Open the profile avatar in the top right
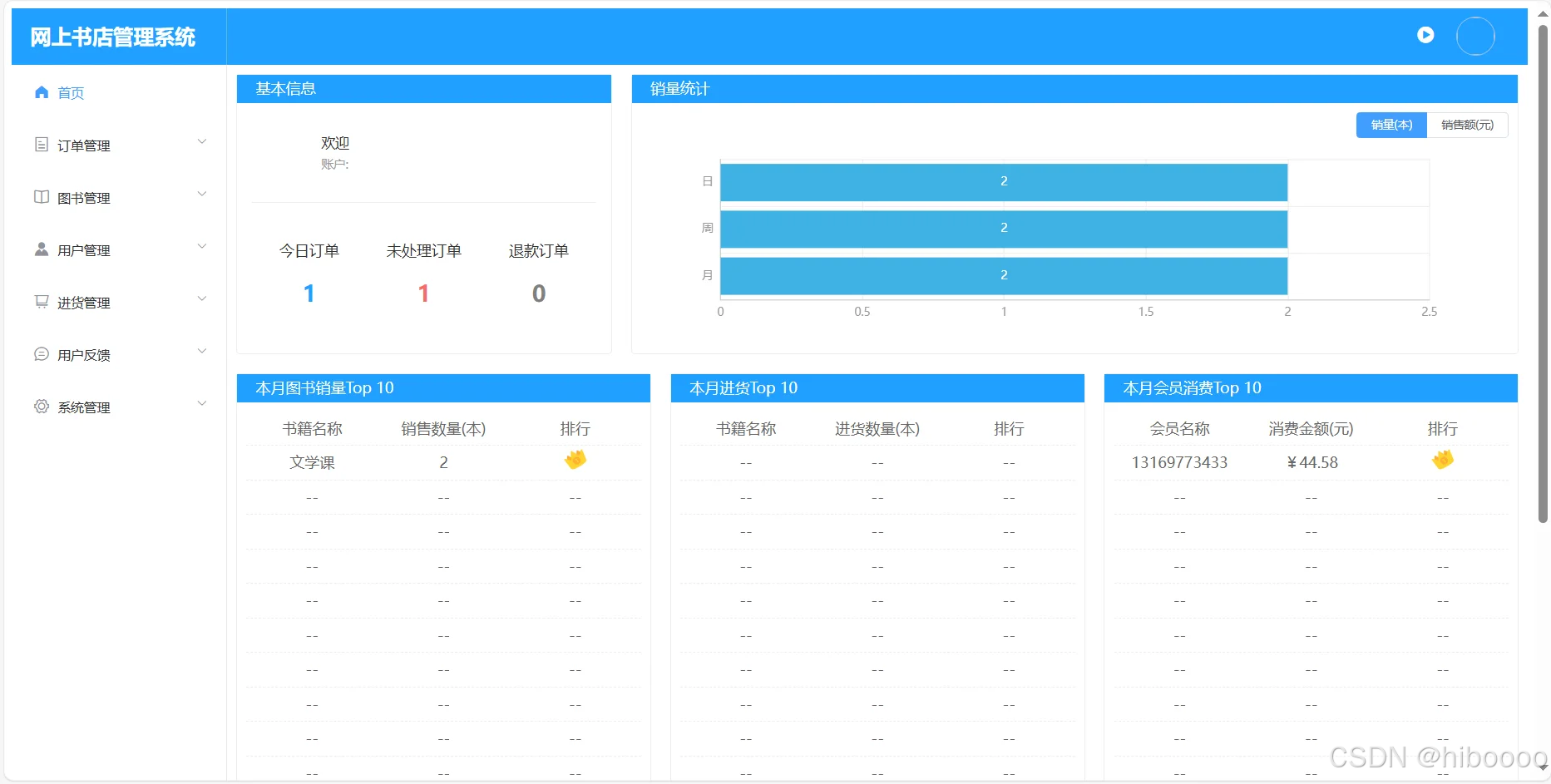Screen dimensions: 1551x784 pos(1474,36)
